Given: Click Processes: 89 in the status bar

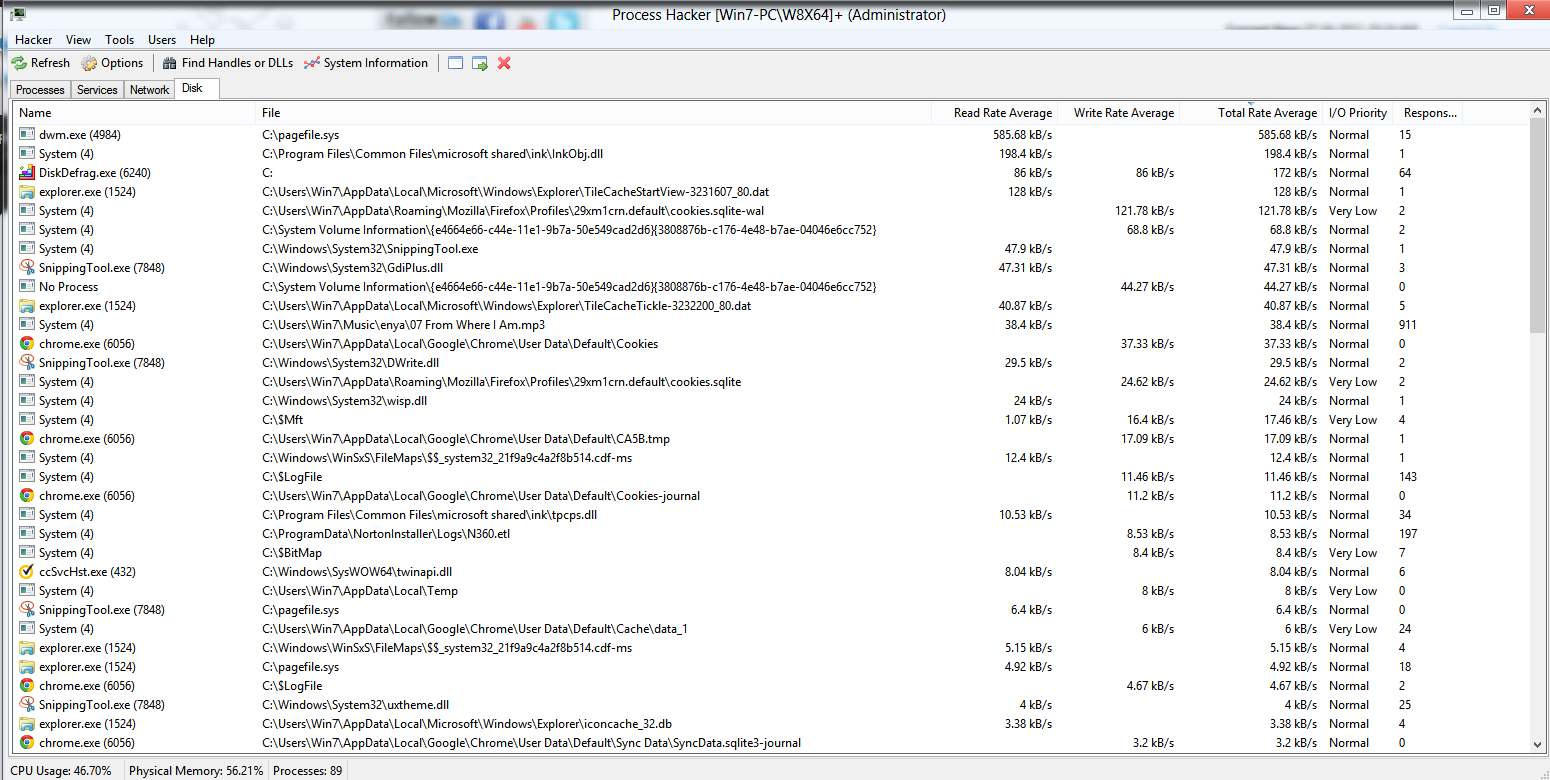Looking at the screenshot, I should pyautogui.click(x=308, y=771).
